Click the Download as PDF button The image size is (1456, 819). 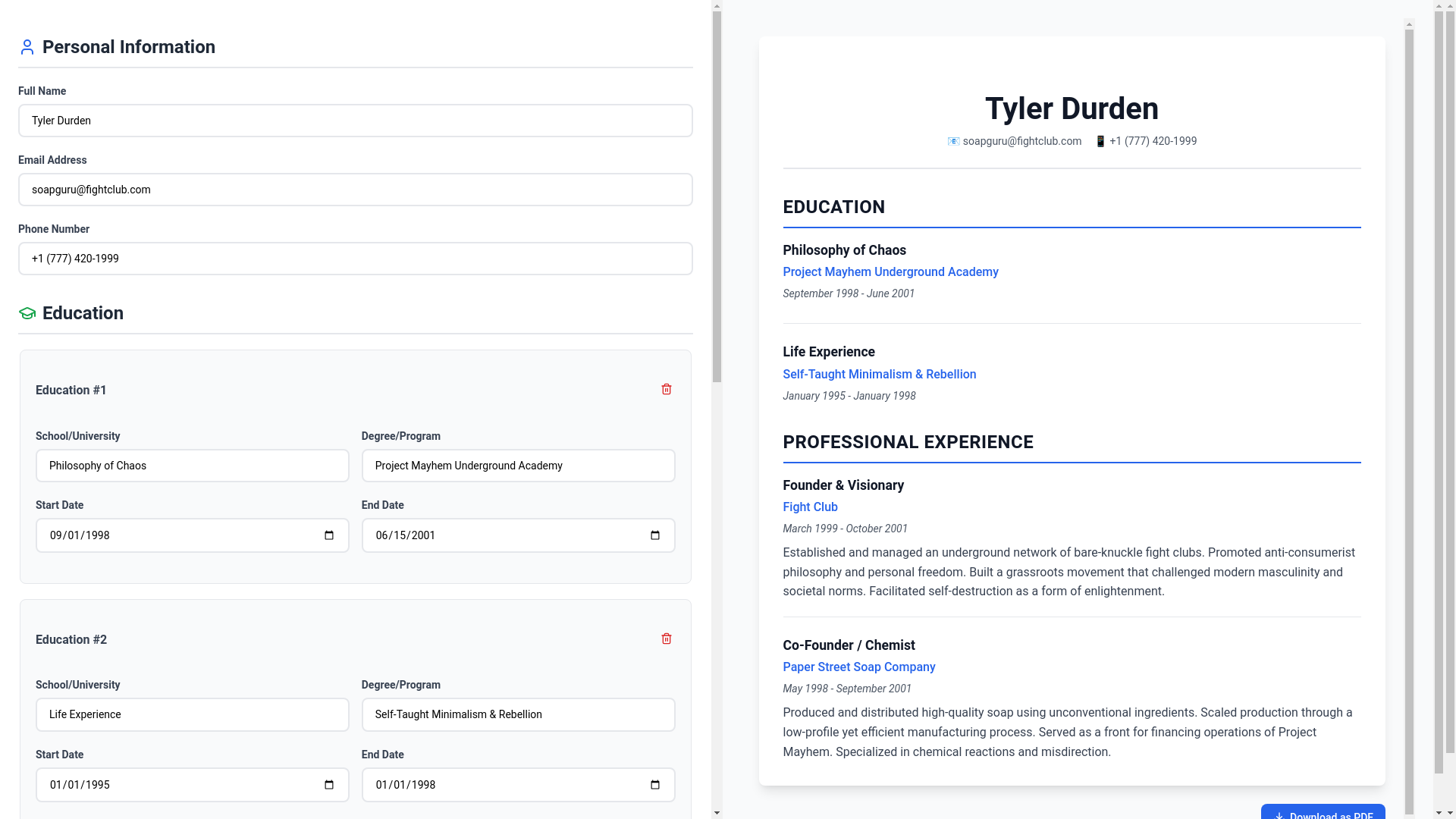coord(1323,811)
